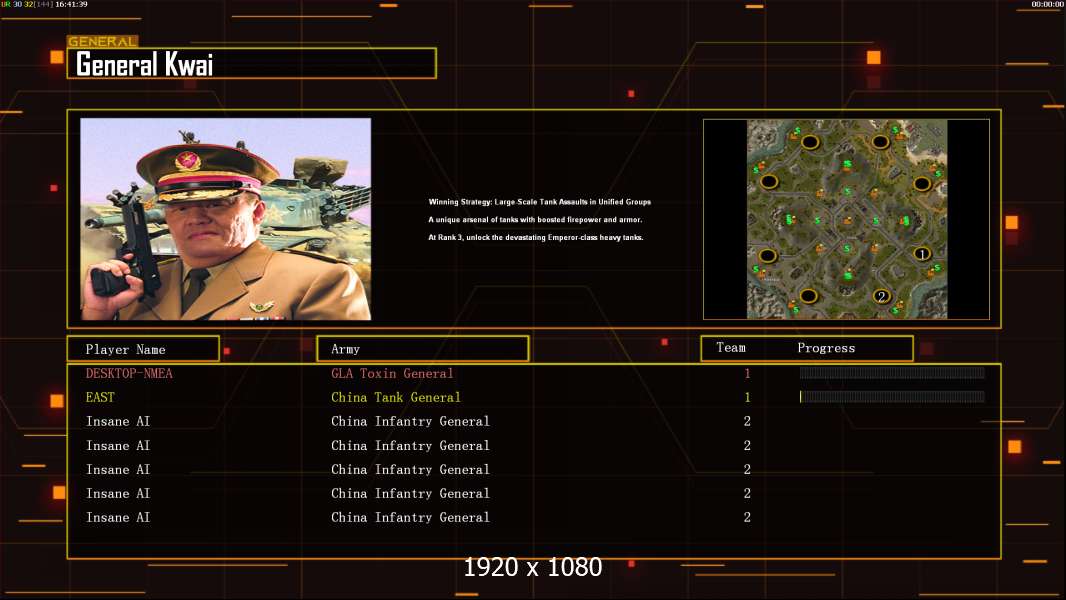Viewport: 1066px width, 600px height.
Task: Click the 'At Rank 3' Emperor tanks line
Action: click(x=536, y=237)
